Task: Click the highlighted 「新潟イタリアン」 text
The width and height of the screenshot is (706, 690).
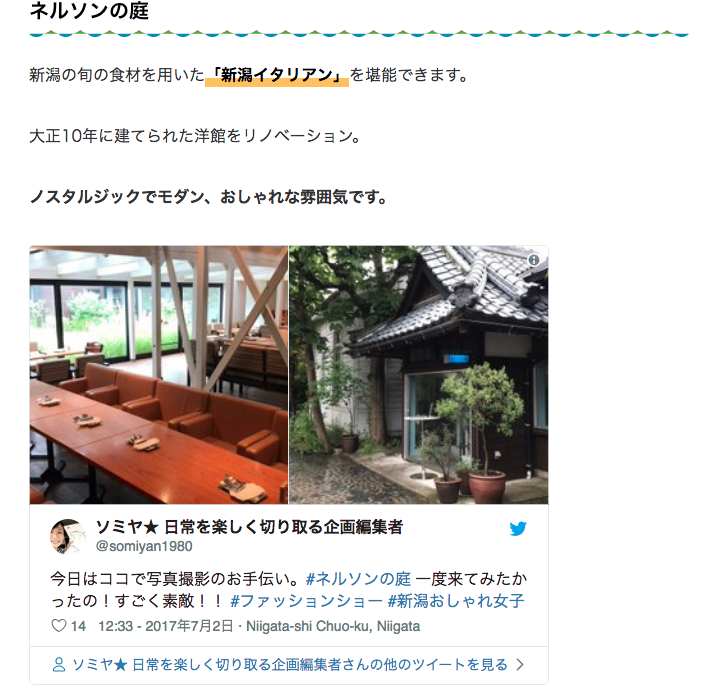Action: (x=277, y=75)
